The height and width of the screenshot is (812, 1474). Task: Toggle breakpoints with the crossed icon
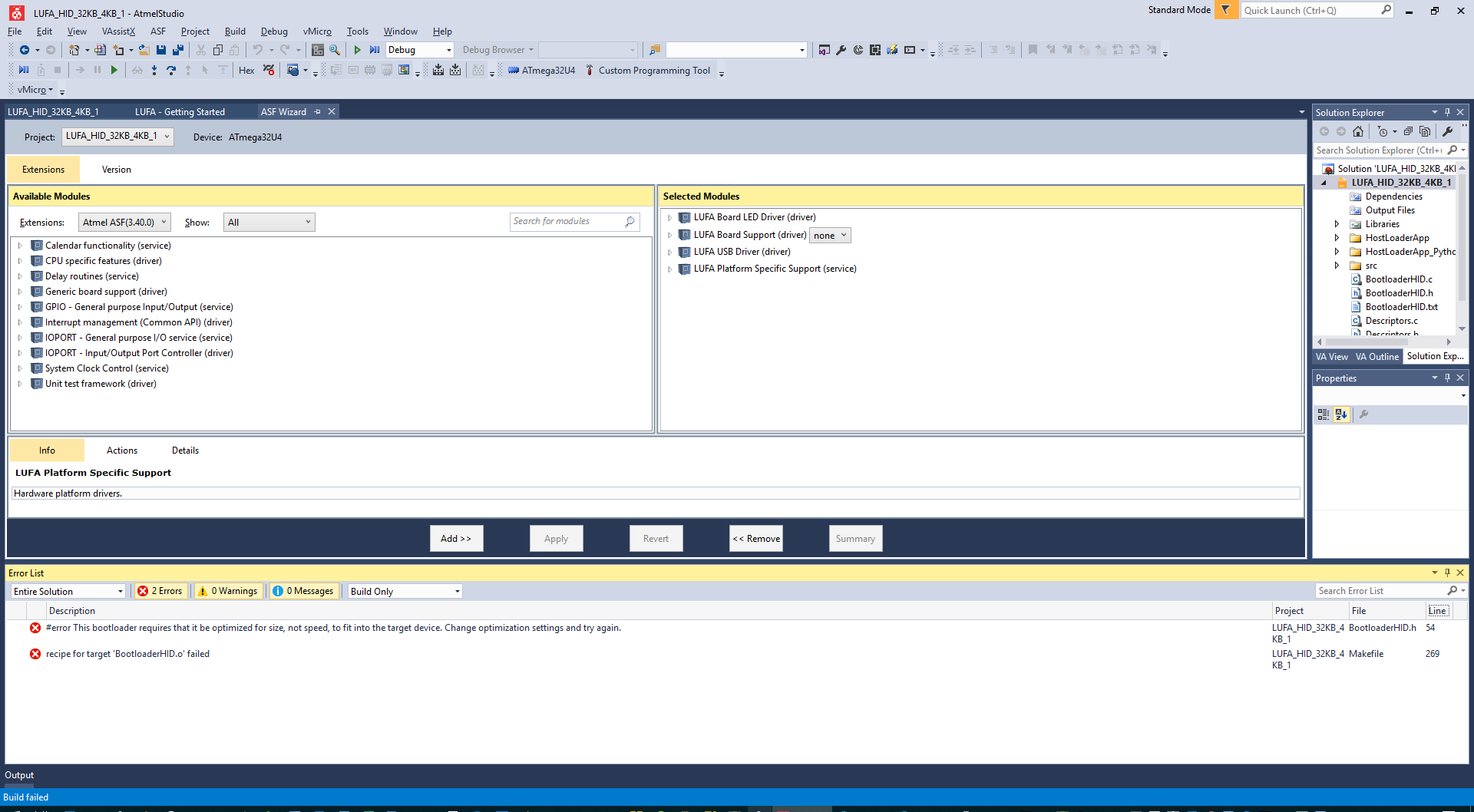click(x=269, y=71)
